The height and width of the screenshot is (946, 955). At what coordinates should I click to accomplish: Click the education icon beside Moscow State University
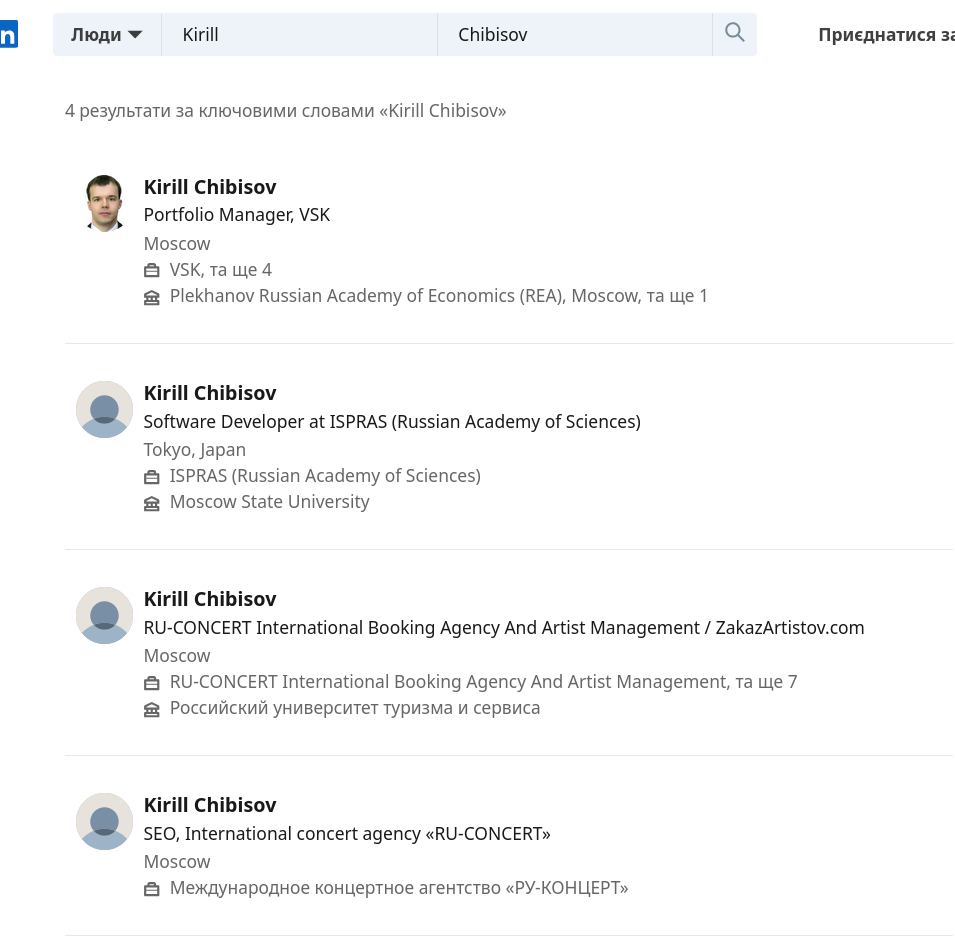pos(152,503)
